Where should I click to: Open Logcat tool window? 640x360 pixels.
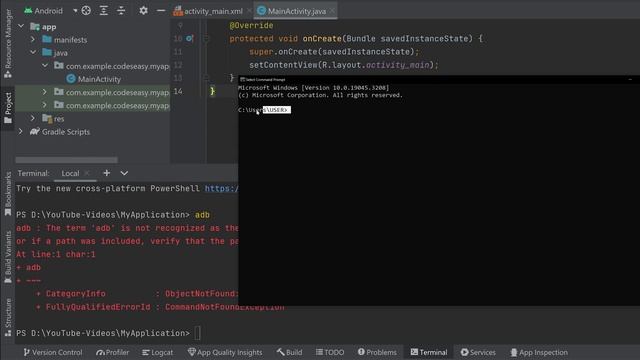[x=158, y=352]
